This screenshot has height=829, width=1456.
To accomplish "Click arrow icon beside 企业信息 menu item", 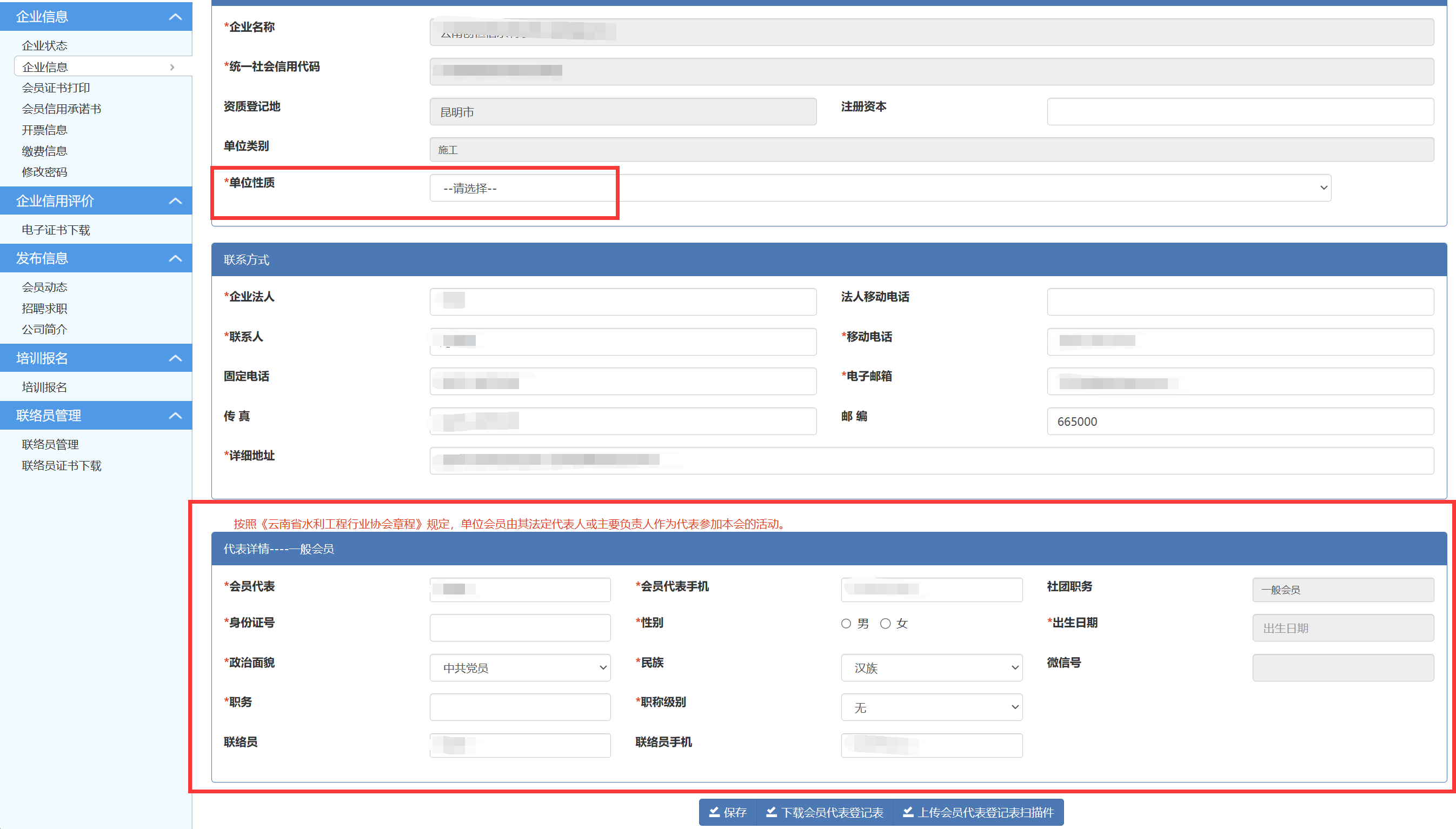I will tap(172, 67).
